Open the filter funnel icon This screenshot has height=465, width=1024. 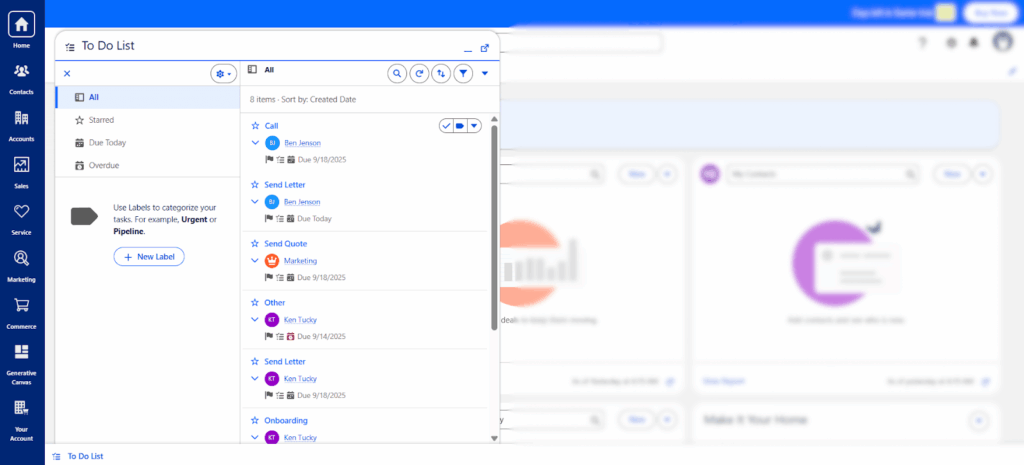coord(463,73)
